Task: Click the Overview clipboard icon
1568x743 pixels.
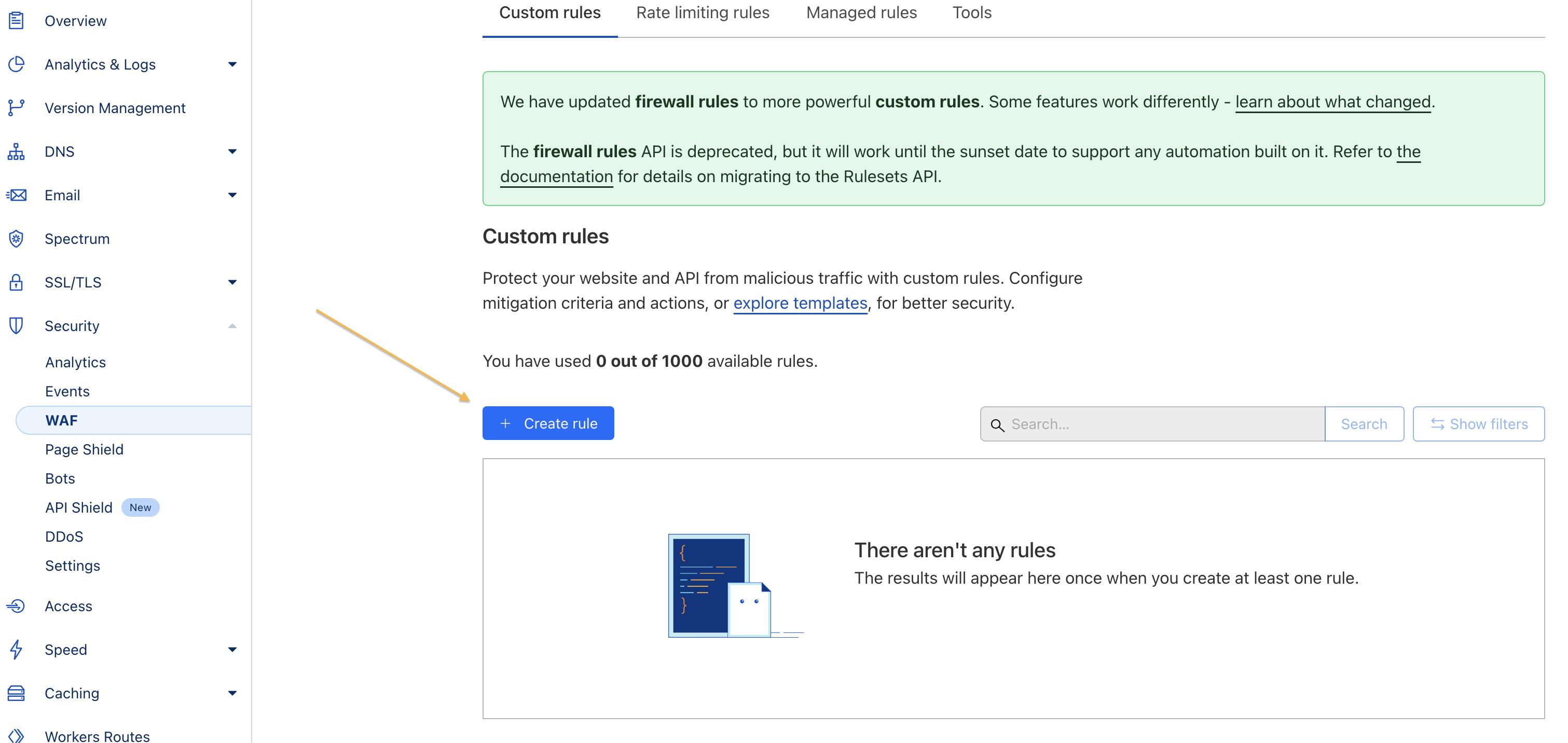Action: pos(17,21)
